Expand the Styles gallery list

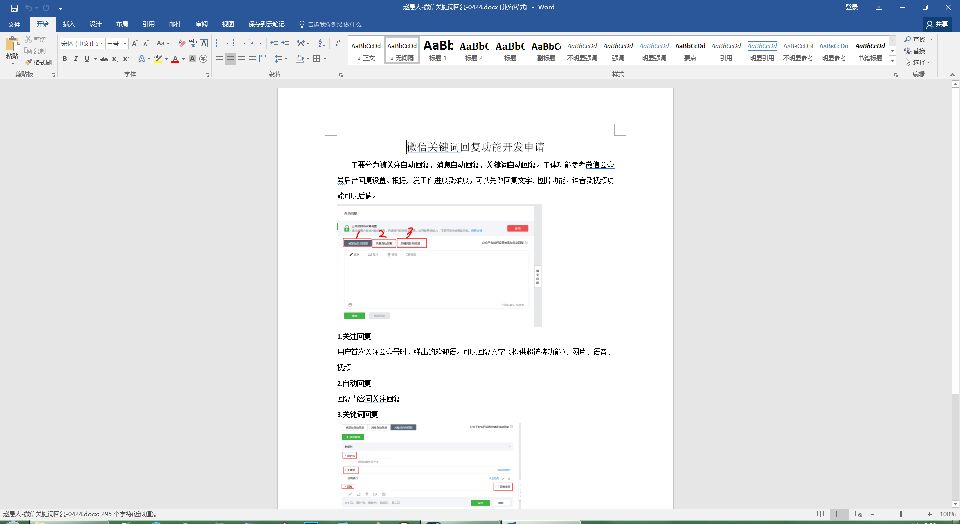890,59
